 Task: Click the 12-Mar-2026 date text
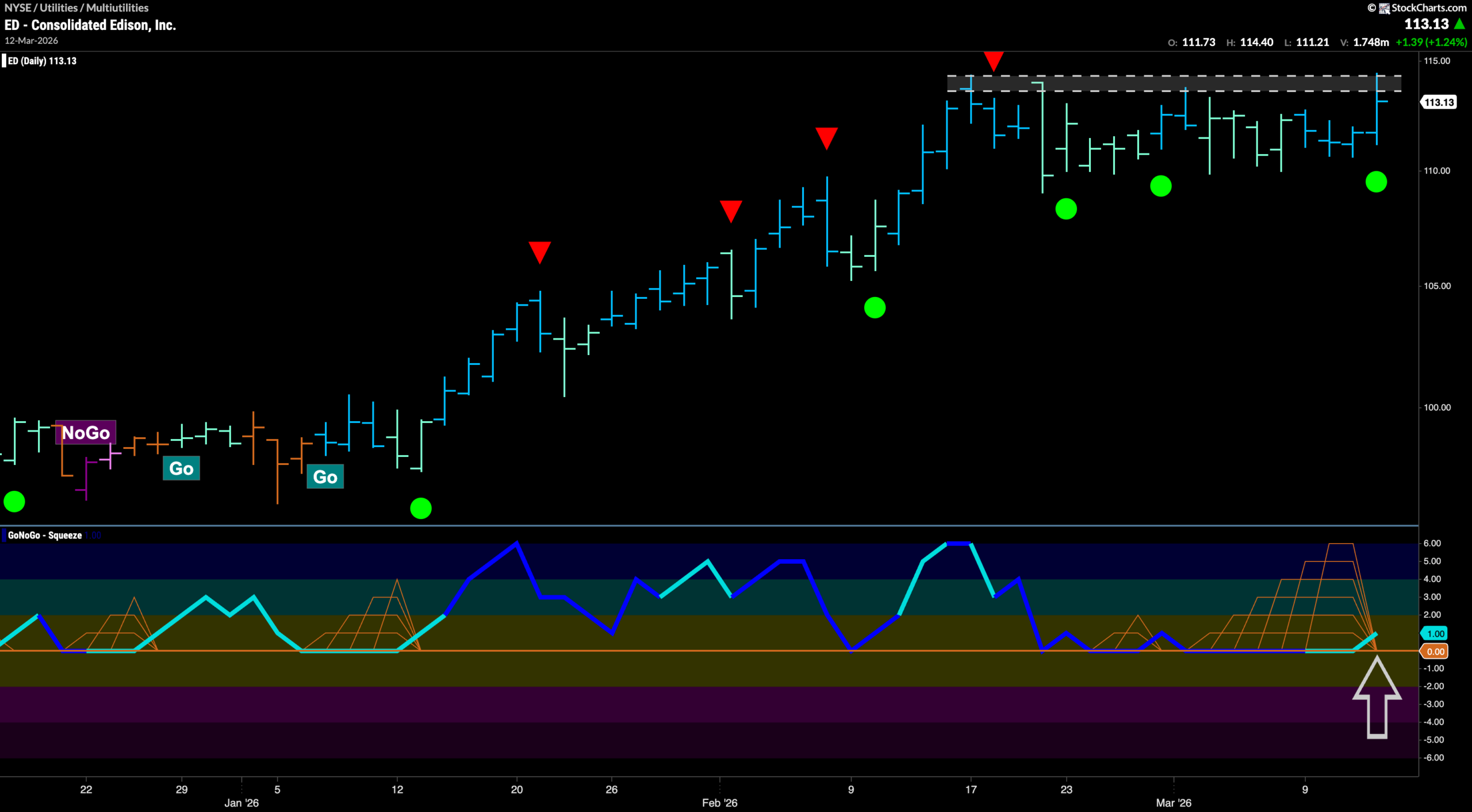(32, 41)
